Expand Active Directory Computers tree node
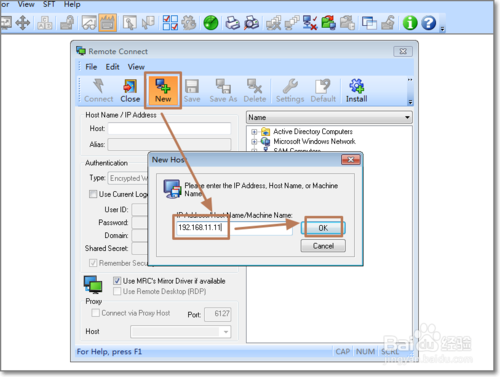Screen dimensions: 500x377 point(254,132)
